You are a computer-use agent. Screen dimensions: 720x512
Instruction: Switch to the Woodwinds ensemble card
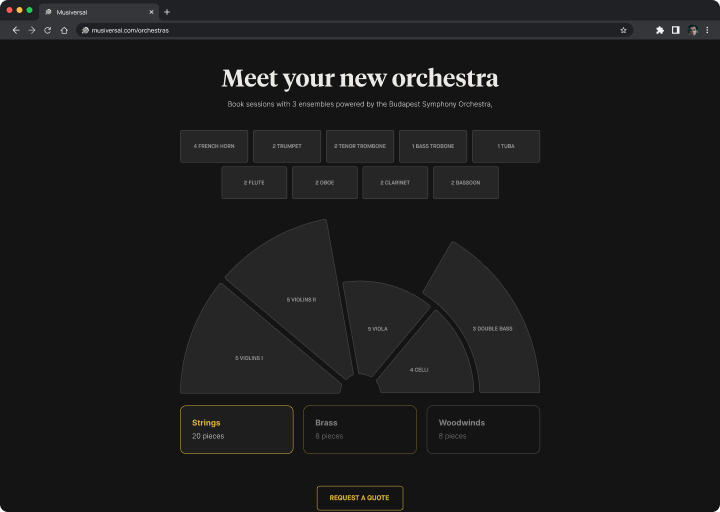(482, 429)
